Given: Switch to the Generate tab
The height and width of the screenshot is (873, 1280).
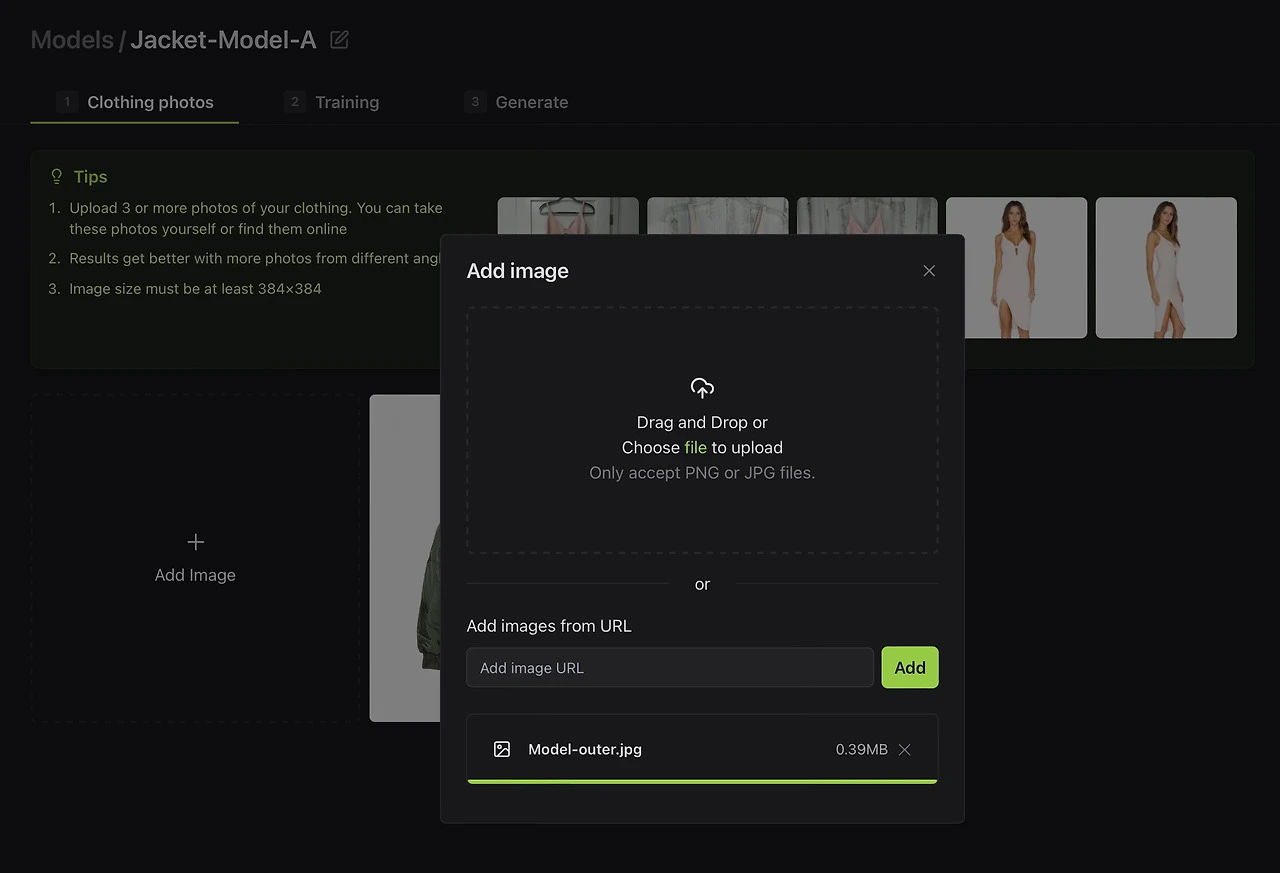Looking at the screenshot, I should [x=516, y=102].
